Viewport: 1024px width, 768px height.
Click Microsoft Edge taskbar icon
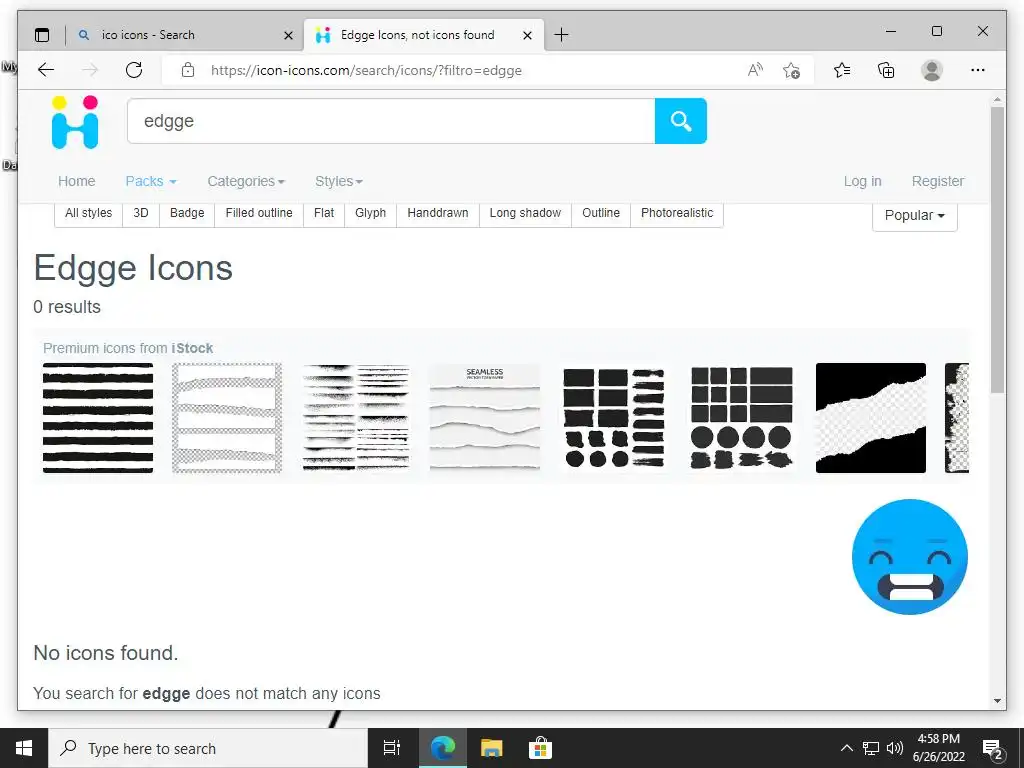[x=442, y=748]
